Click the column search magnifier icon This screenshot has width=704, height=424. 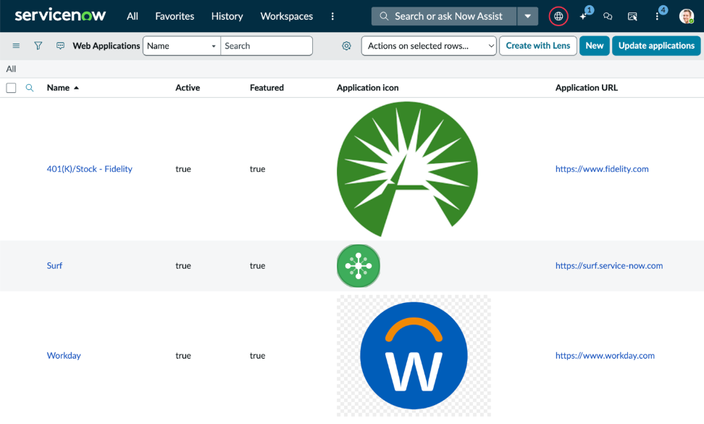[30, 88]
